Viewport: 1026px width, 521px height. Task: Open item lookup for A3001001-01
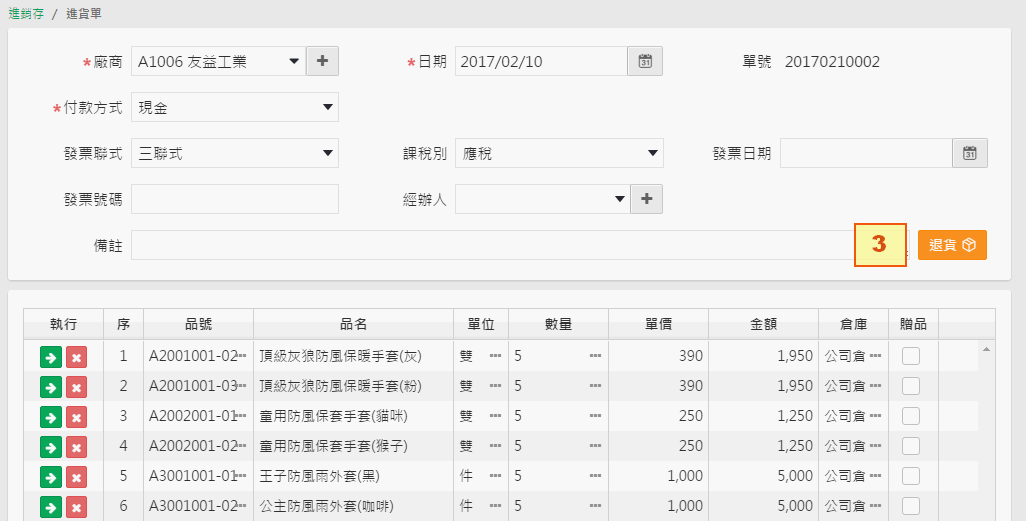241,476
